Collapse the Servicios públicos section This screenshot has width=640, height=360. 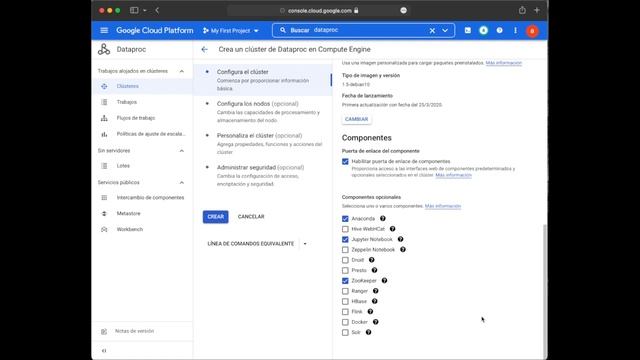(x=182, y=182)
